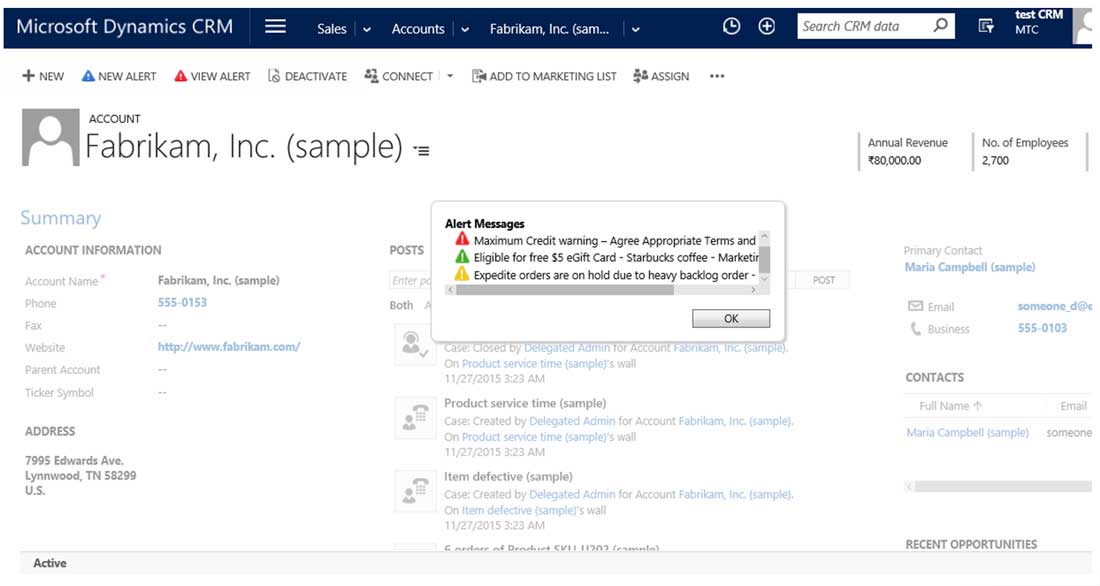Click the account record list icon beside title

pyautogui.click(x=422, y=151)
